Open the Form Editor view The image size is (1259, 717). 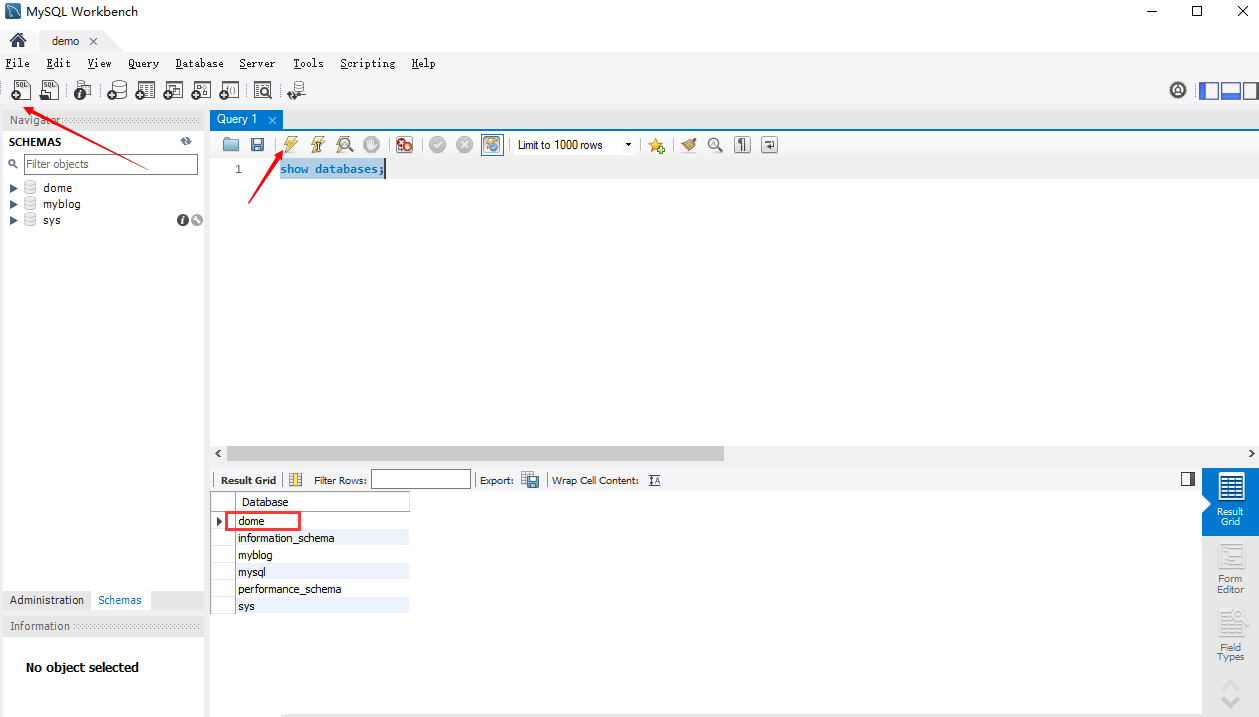[x=1230, y=568]
